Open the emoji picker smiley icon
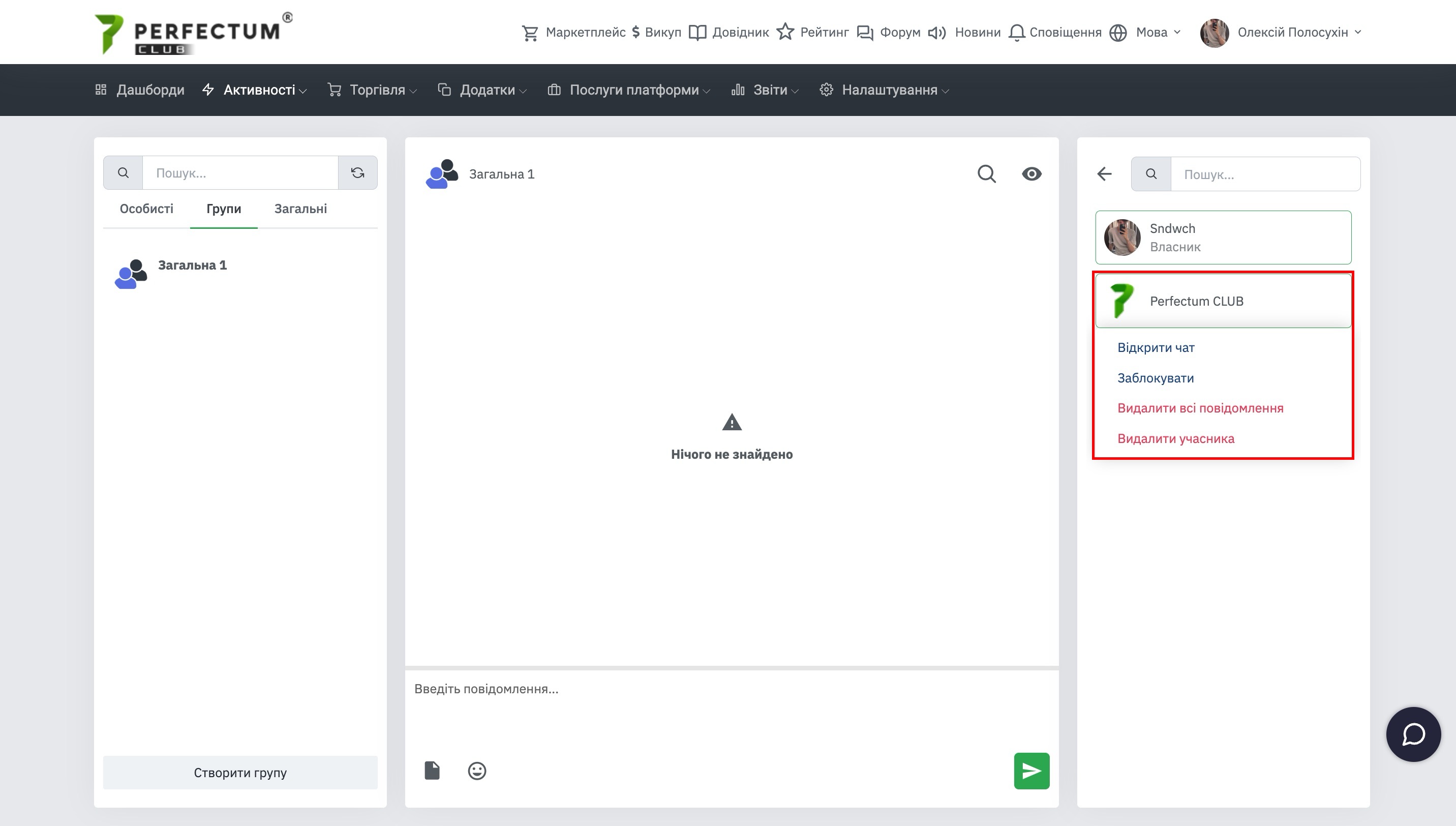 pyautogui.click(x=477, y=771)
